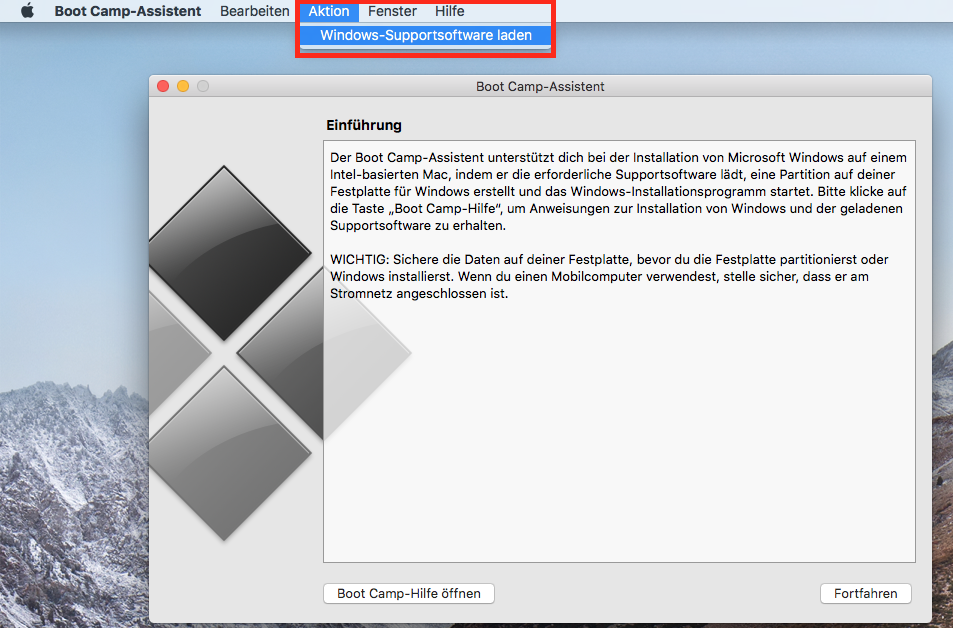
Task: Click the disabled gray zoom button
Action: pyautogui.click(x=203, y=86)
